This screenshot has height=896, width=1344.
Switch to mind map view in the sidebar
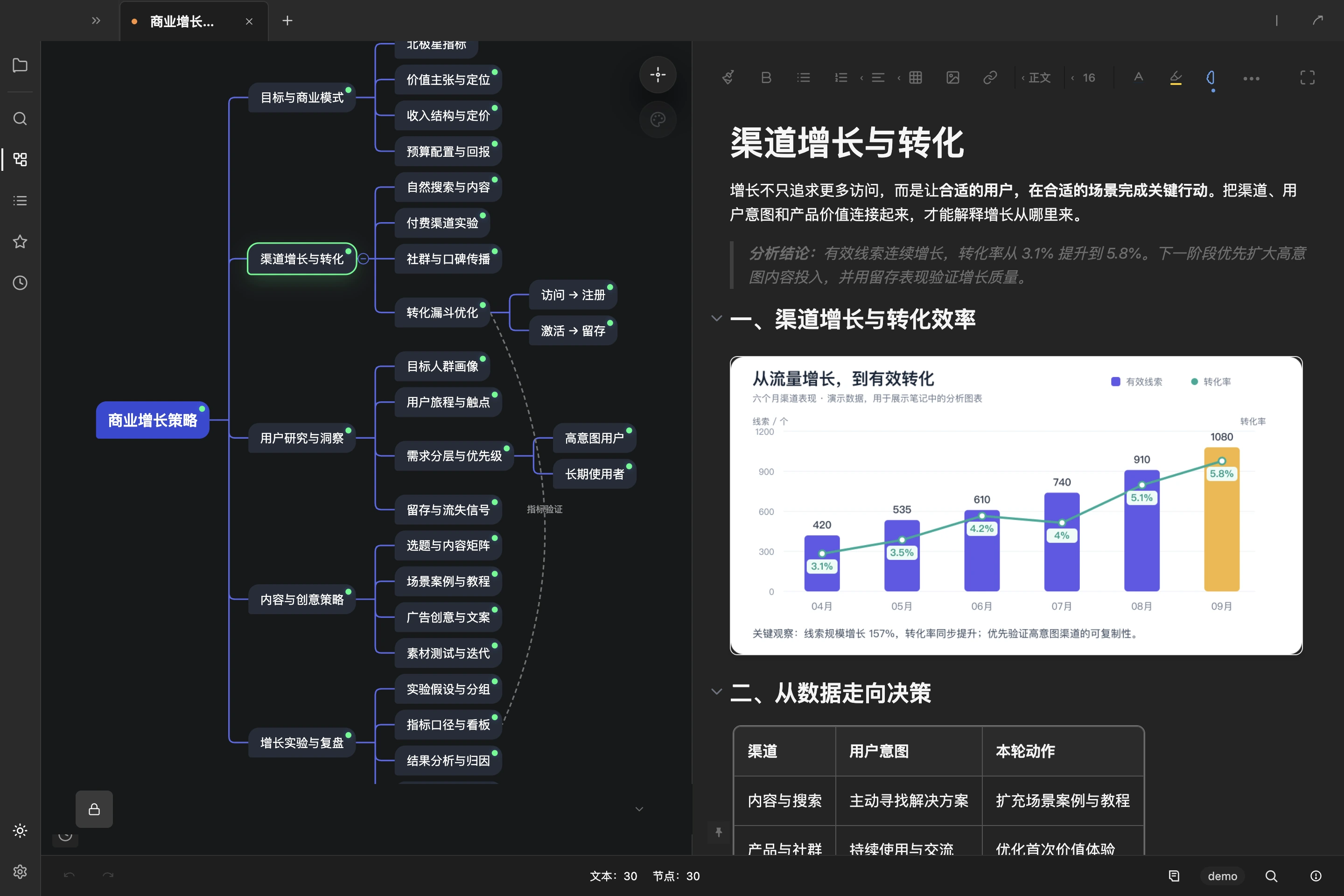click(x=20, y=160)
